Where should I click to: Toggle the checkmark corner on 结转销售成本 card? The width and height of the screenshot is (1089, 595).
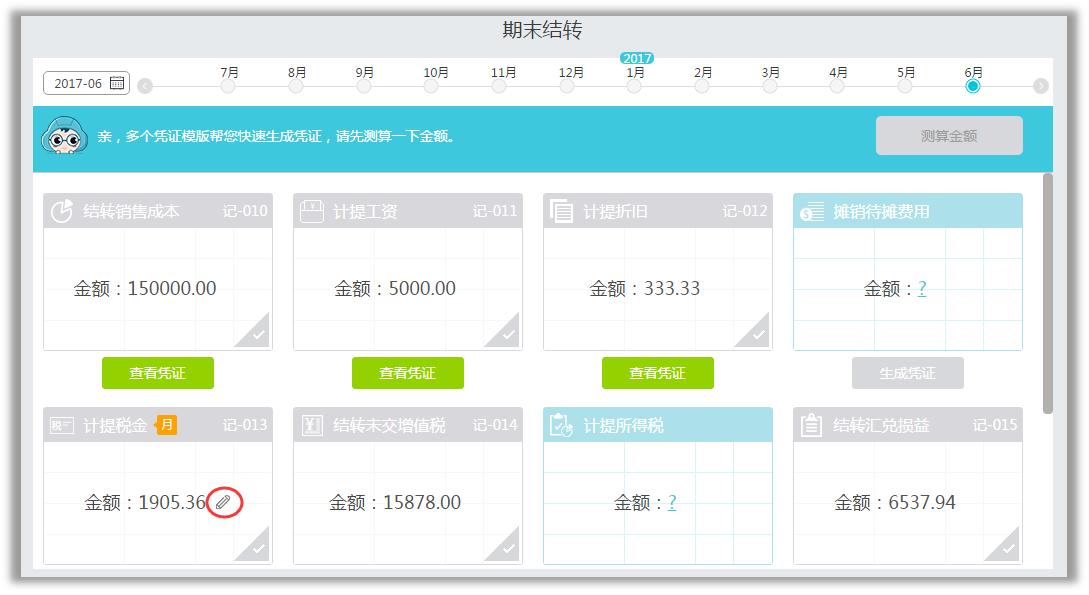pyautogui.click(x=260, y=334)
